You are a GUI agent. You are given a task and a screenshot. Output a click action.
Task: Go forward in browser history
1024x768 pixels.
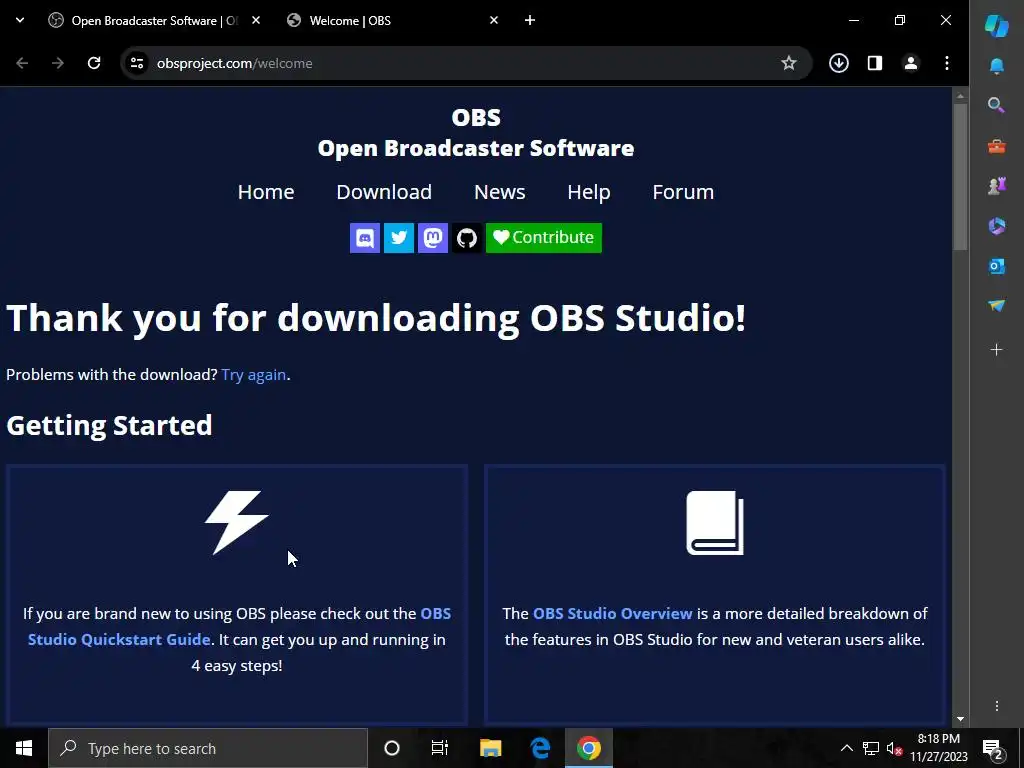tap(58, 63)
